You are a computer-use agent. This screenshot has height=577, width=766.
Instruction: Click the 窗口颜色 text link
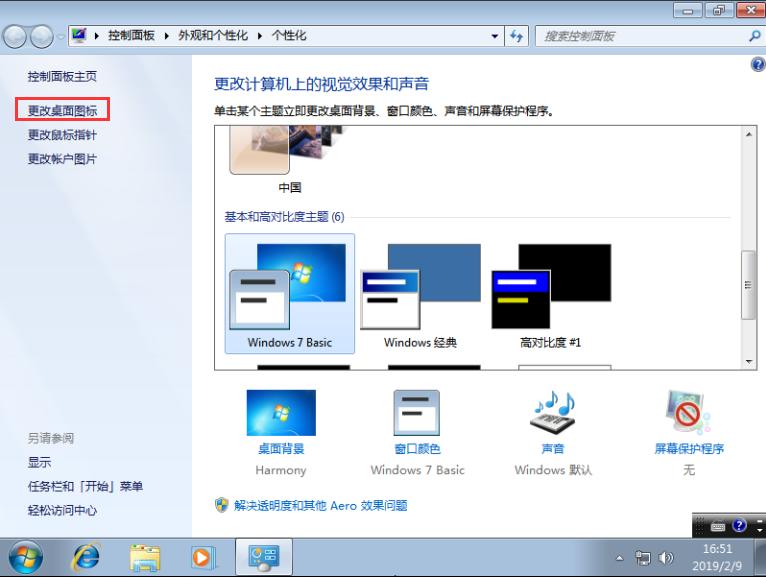pos(417,449)
